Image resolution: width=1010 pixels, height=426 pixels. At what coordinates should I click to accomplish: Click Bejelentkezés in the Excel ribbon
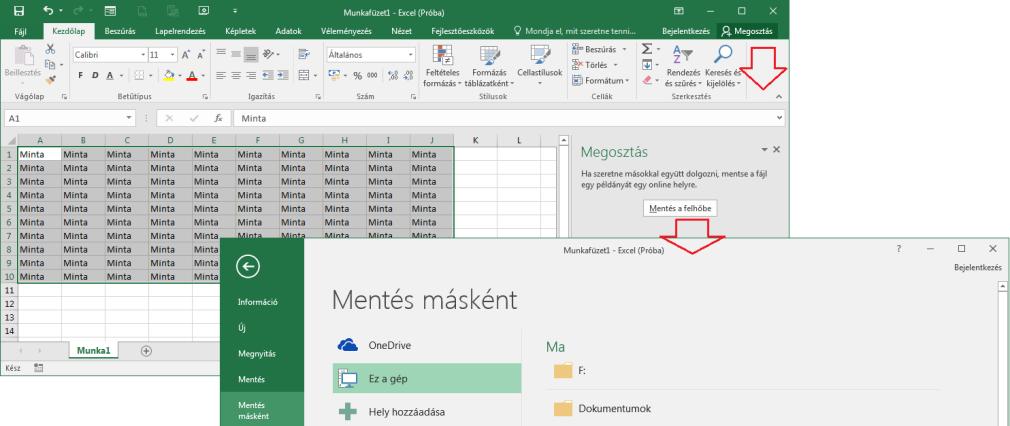[x=686, y=31]
